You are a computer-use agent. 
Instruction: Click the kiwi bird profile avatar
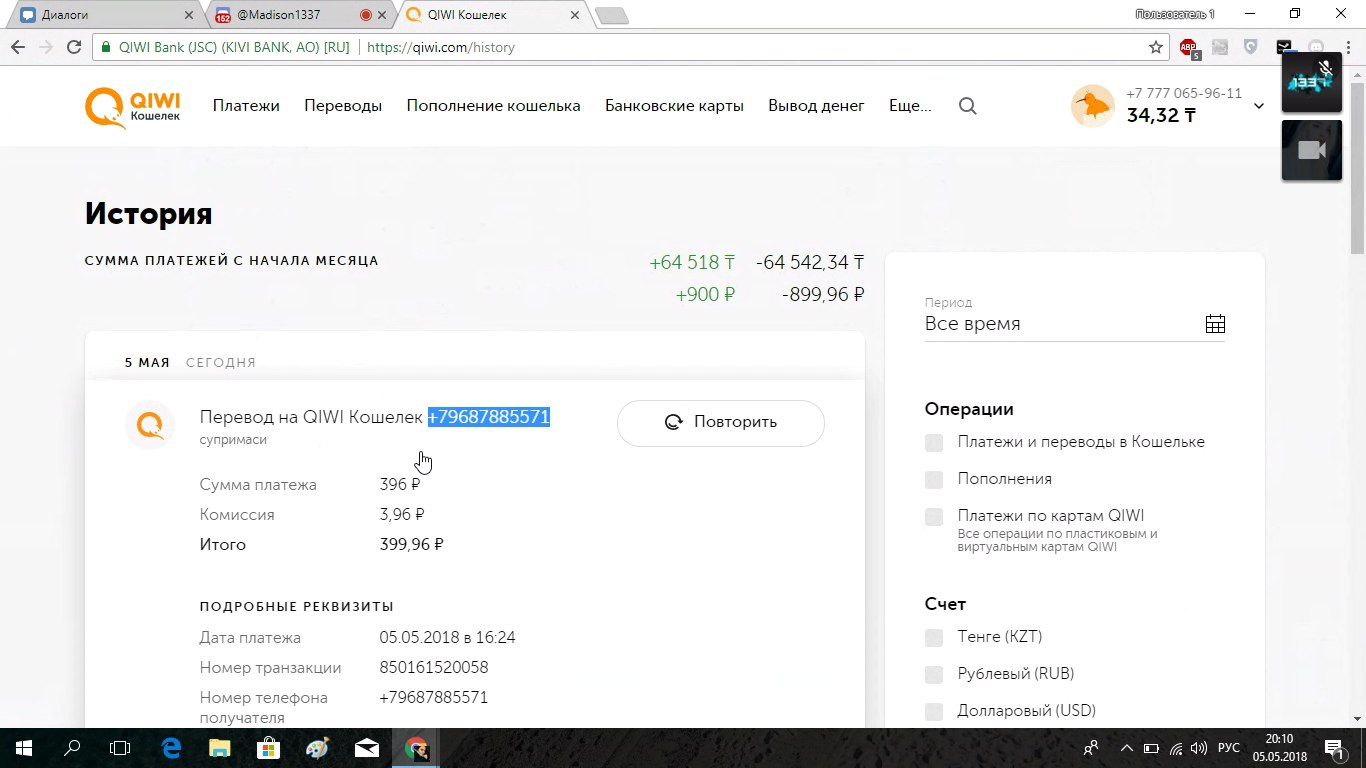1093,105
